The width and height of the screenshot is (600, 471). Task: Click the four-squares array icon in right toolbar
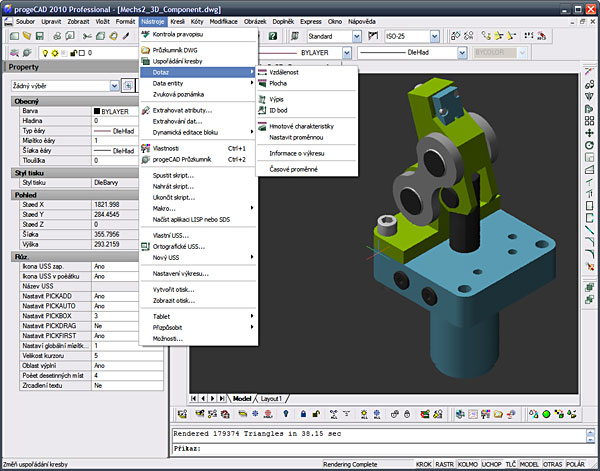(x=589, y=121)
